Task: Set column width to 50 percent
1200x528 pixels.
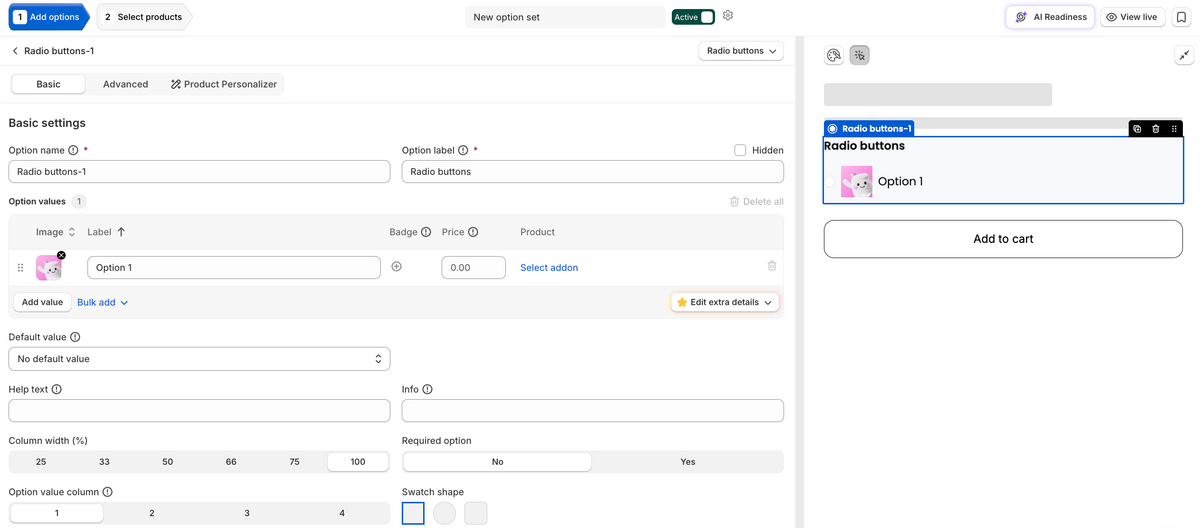Action: pyautogui.click(x=168, y=462)
